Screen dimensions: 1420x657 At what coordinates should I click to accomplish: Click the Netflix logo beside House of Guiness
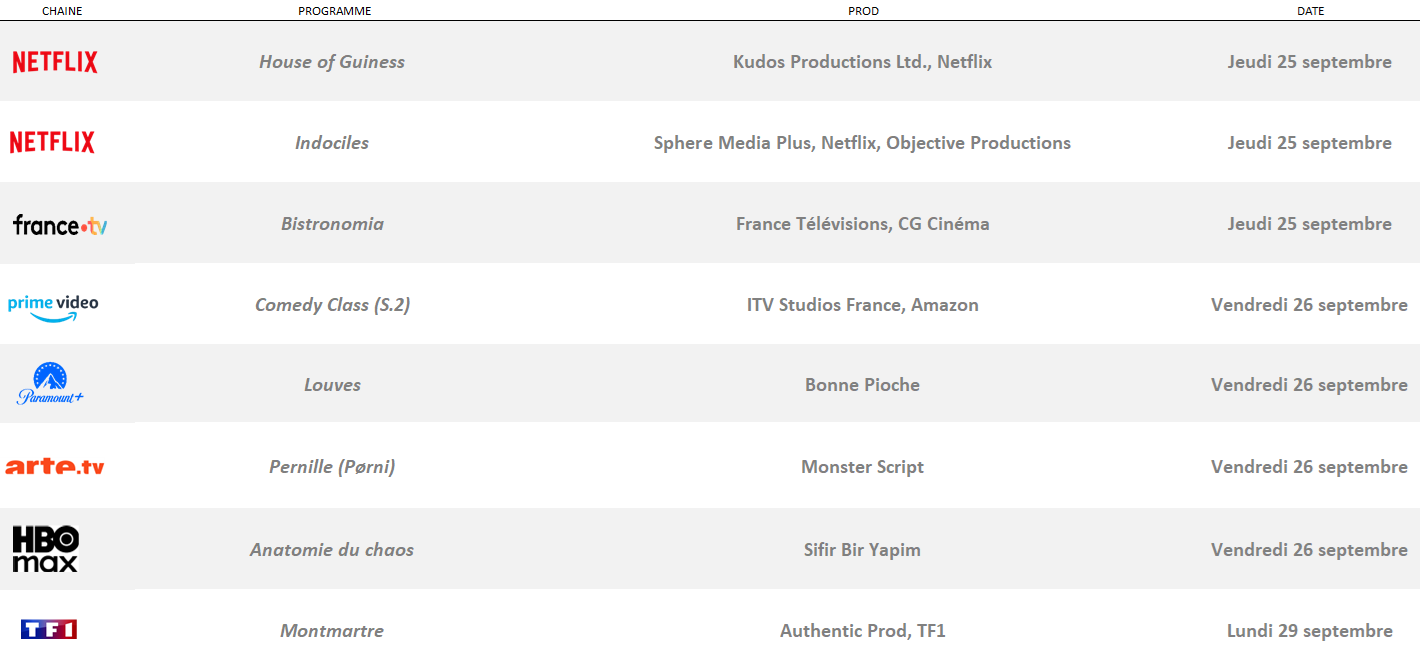coord(55,62)
